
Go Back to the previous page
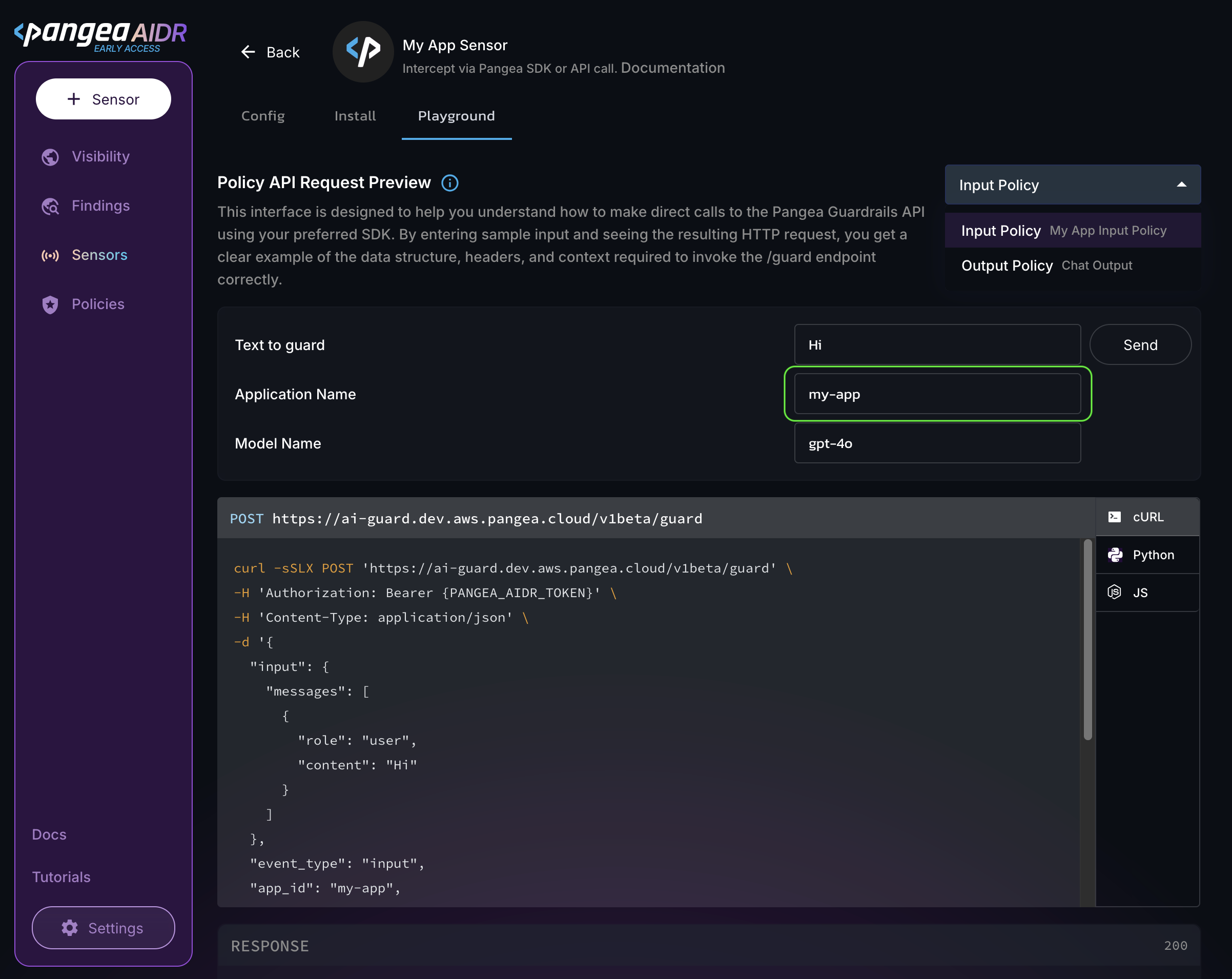tap(270, 52)
